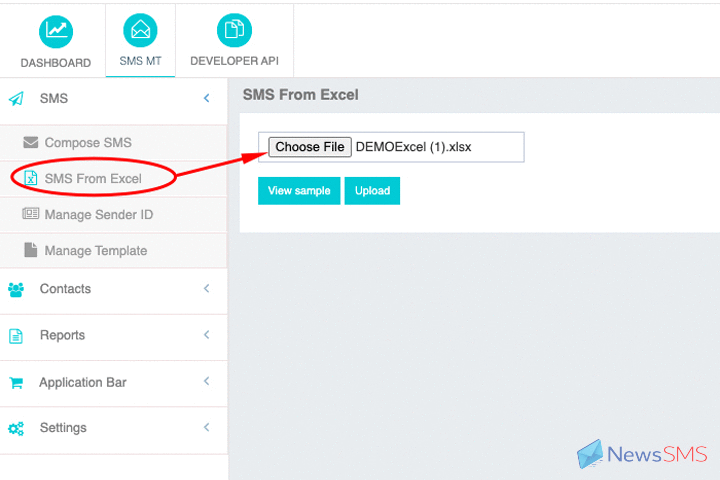Expand the Reports section chevron
The width and height of the screenshot is (720, 480).
pos(207,335)
